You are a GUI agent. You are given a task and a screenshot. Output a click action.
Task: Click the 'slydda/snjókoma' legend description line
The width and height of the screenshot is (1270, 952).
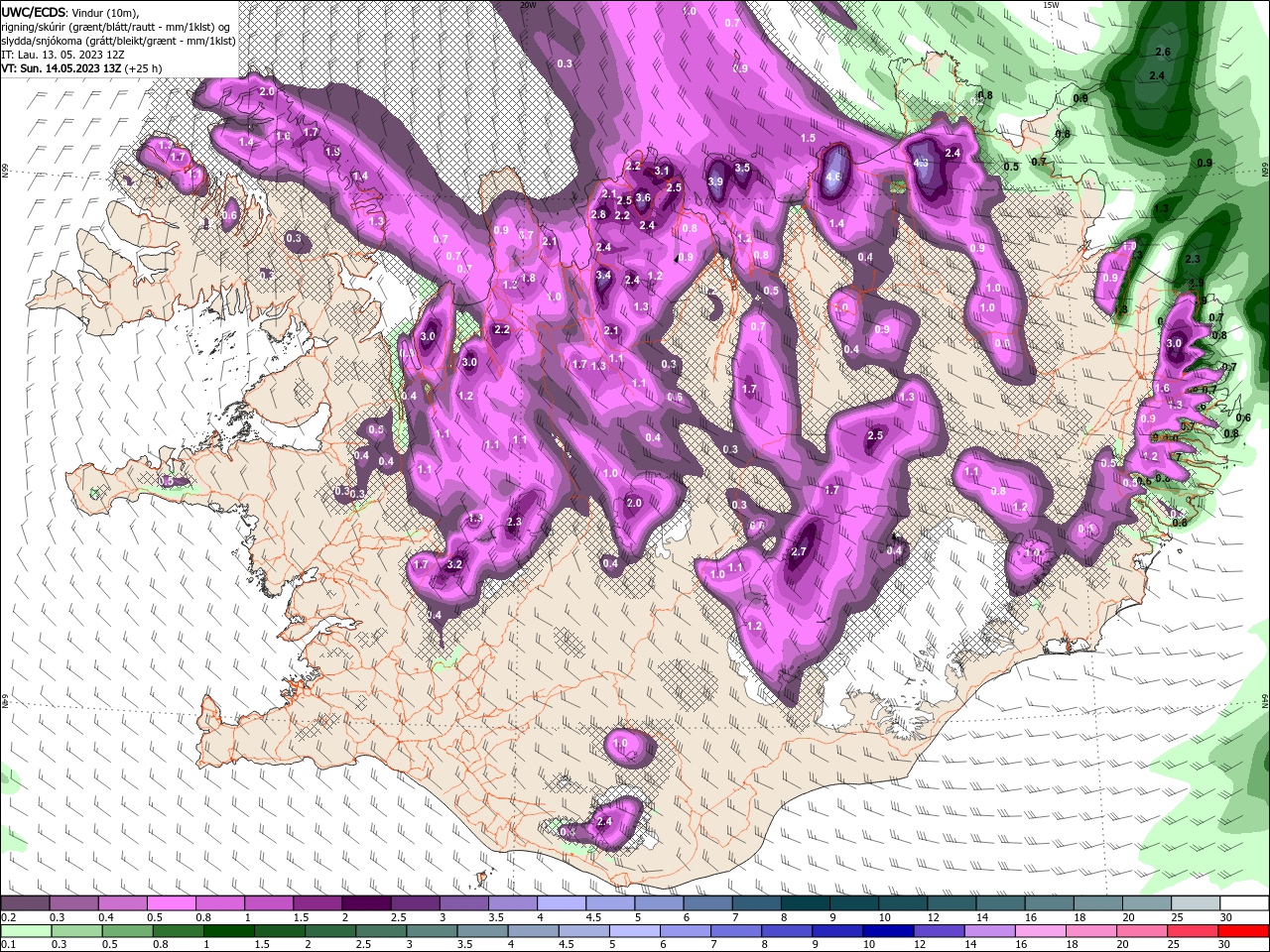click(118, 41)
